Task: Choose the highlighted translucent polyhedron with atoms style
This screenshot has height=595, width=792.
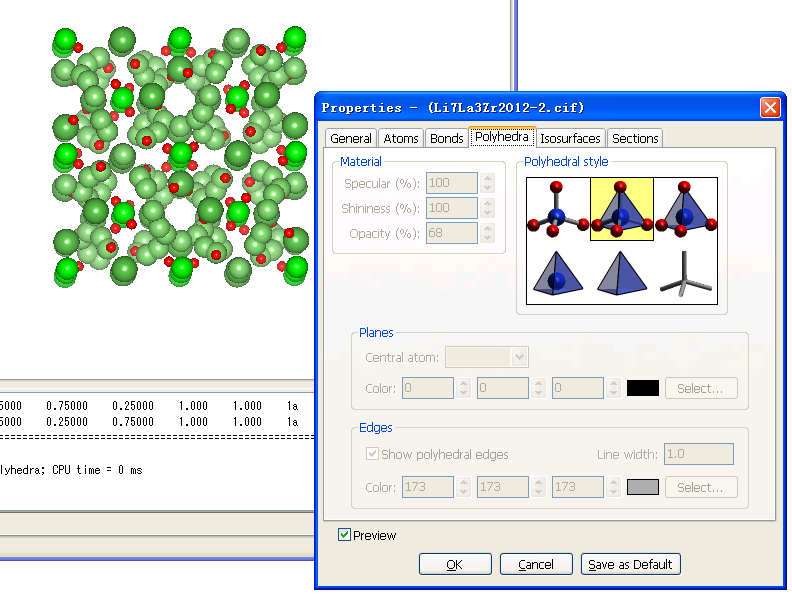Action: click(x=621, y=210)
